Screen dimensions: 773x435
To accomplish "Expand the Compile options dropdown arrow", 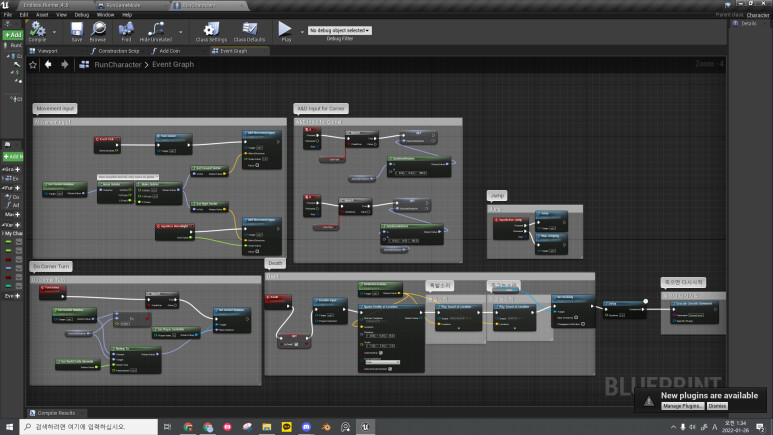I will click(55, 30).
